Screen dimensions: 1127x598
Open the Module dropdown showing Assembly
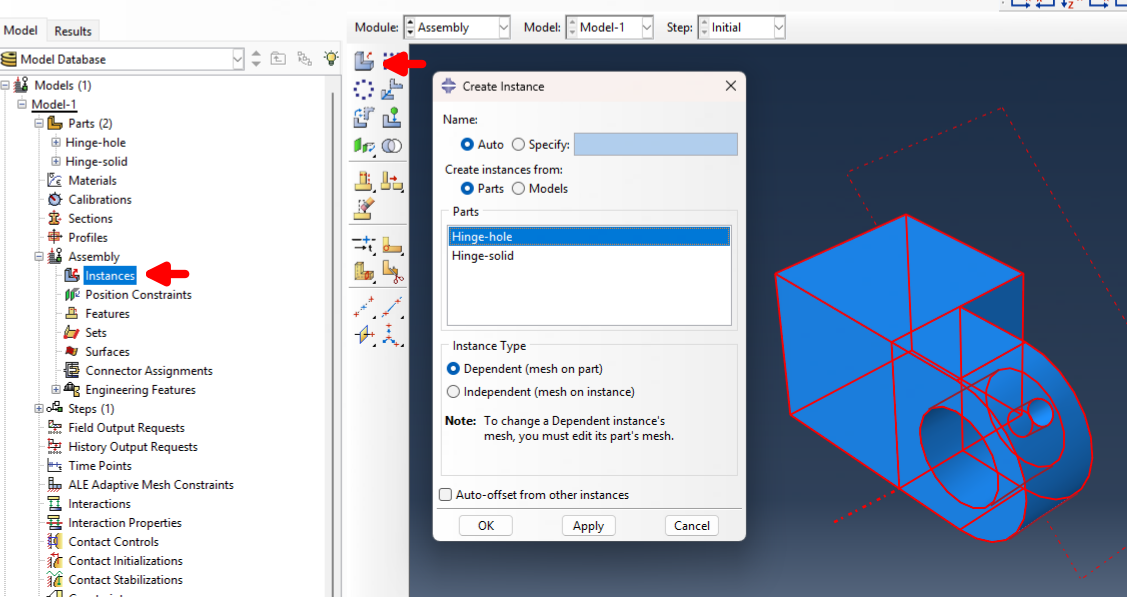point(456,27)
